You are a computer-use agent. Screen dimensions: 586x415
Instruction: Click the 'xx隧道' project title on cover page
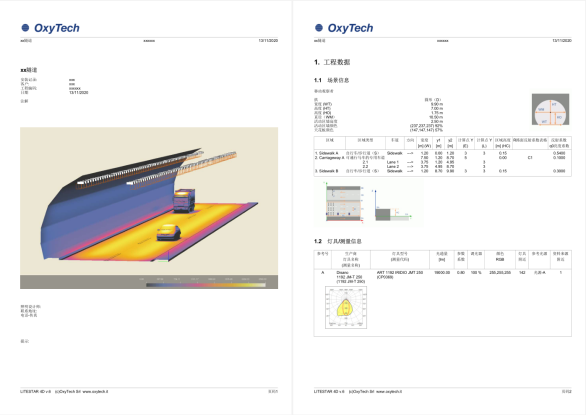point(29,70)
